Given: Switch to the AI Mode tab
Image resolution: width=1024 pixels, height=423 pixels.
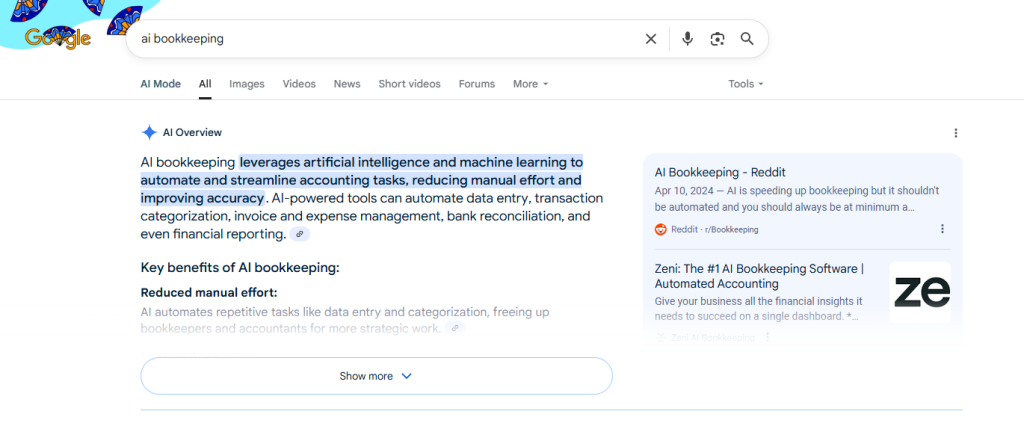Looking at the screenshot, I should [160, 84].
